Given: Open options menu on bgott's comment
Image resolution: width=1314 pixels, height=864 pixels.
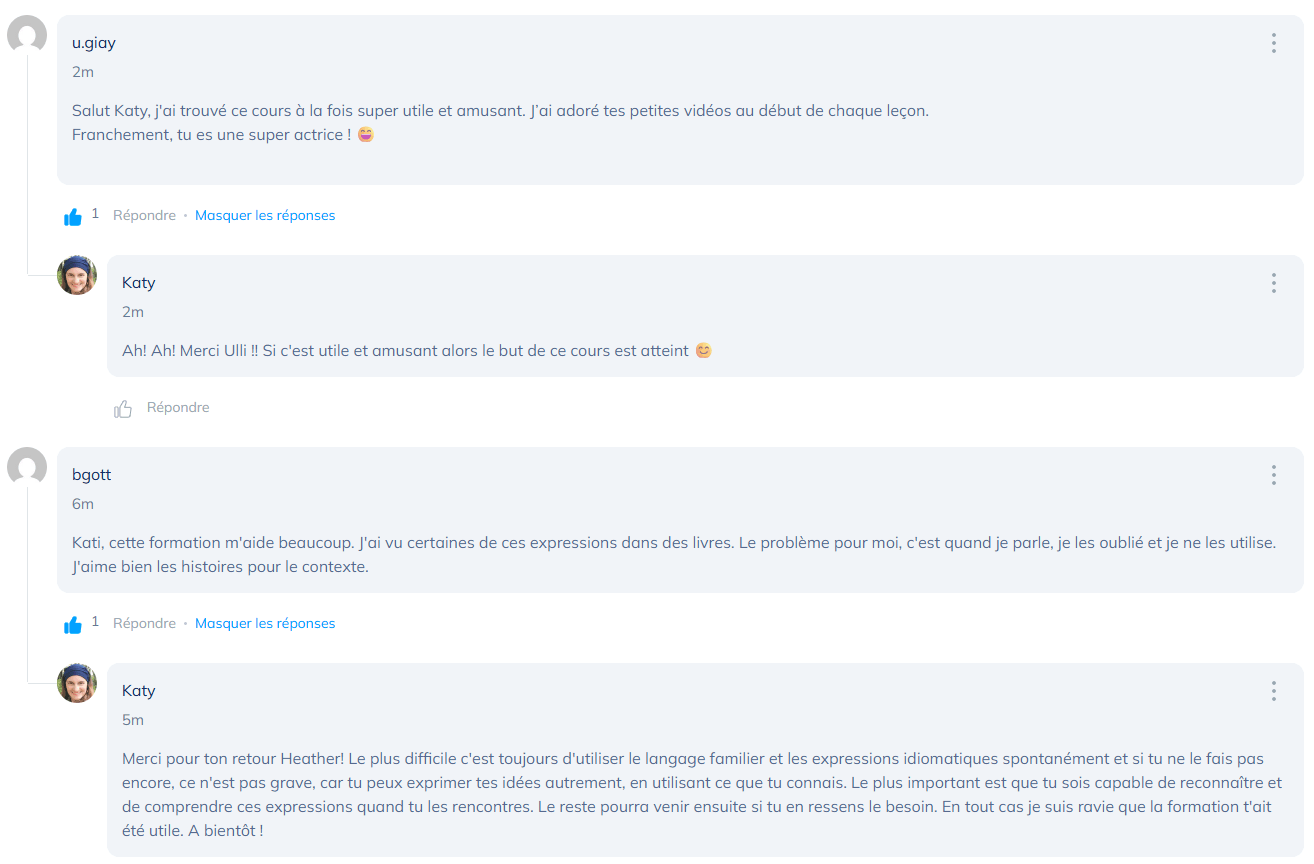Looking at the screenshot, I should (x=1273, y=475).
